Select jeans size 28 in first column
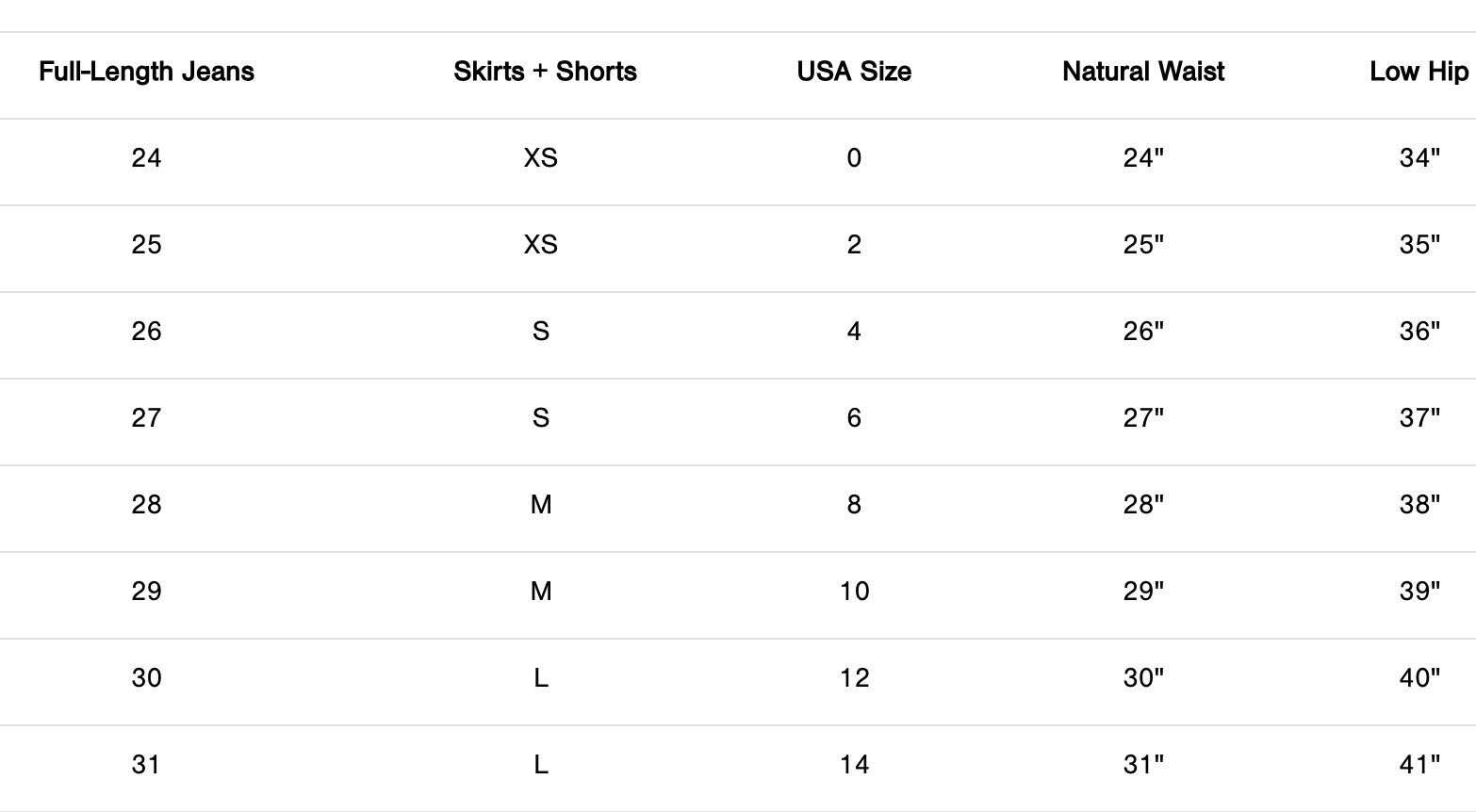The image size is (1476, 812). [146, 505]
